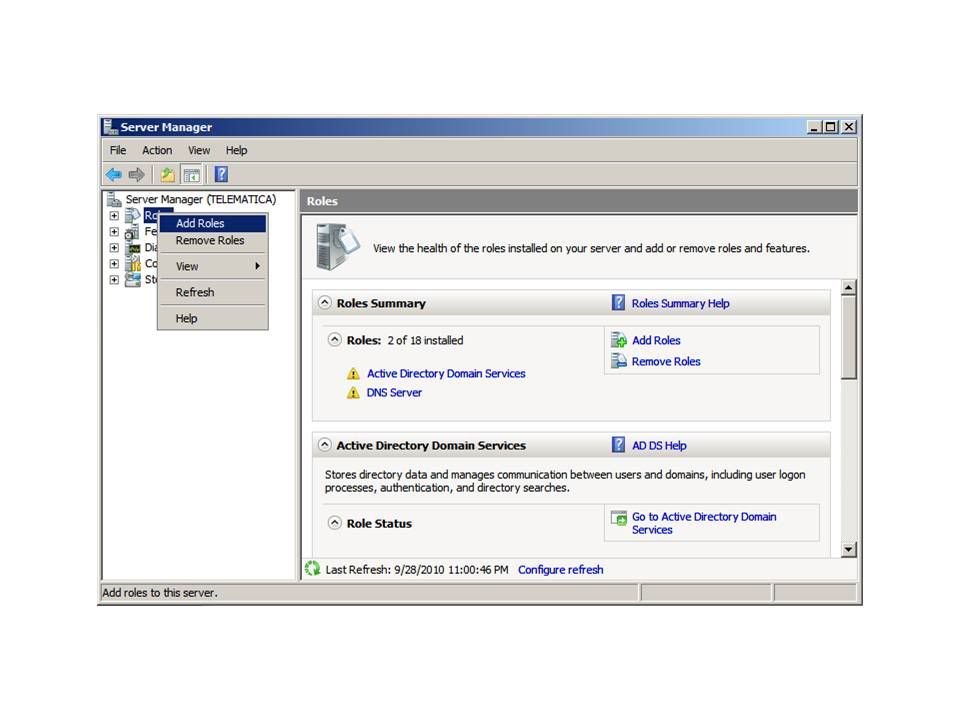This screenshot has height=720, width=960.
Task: Click the warning icon beside Active Directory Domain Services
Action: pos(353,374)
